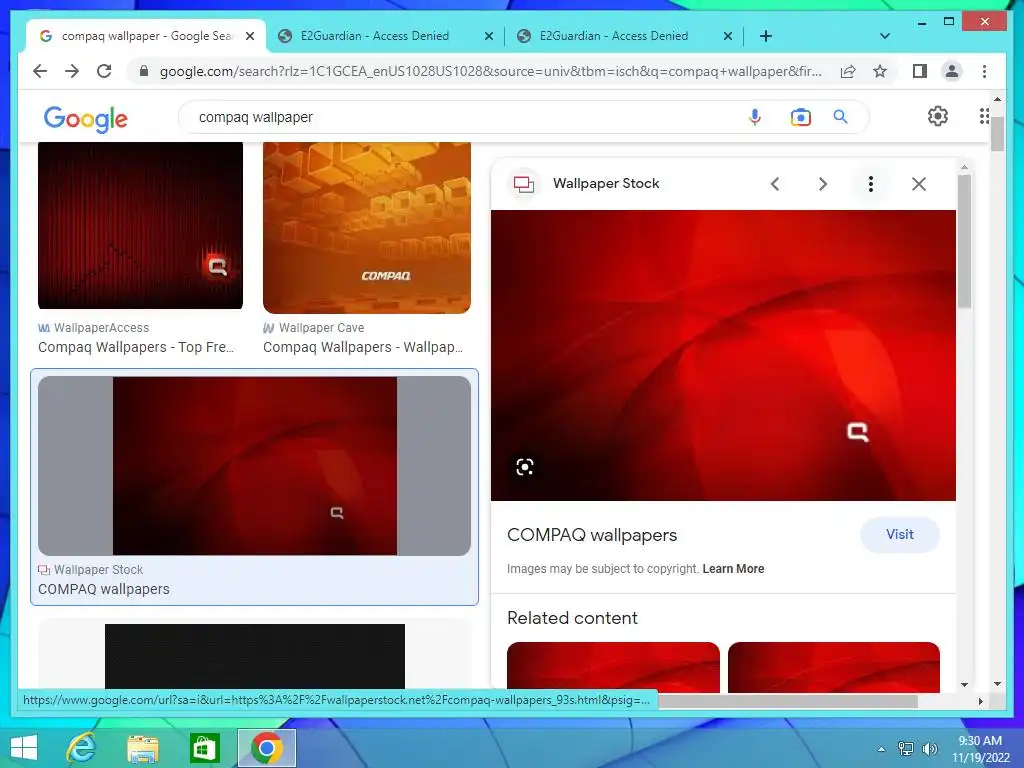Launch Internet Explorer from taskbar
1024x768 pixels.
click(82, 748)
